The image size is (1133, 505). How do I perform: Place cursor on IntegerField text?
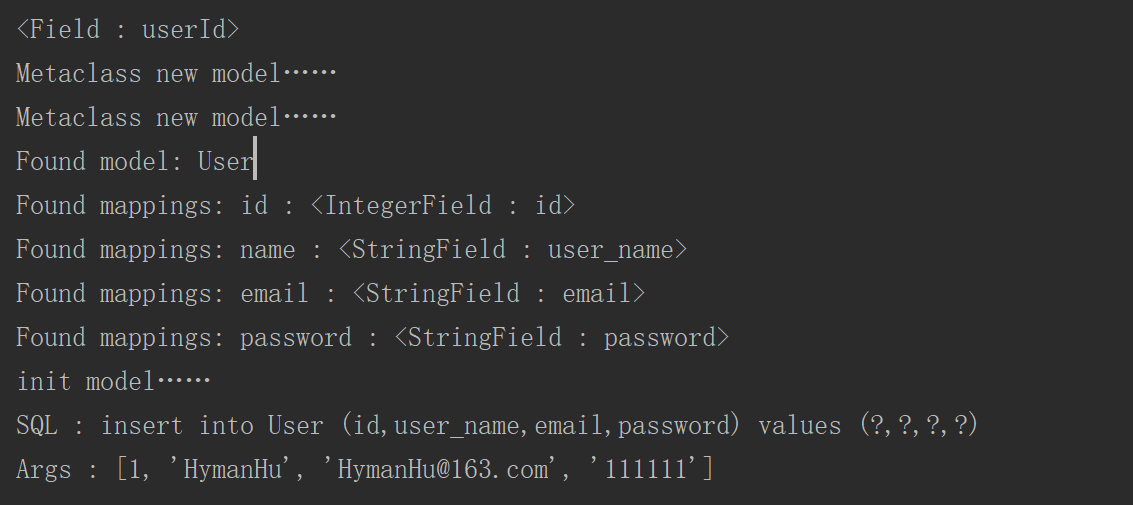408,205
